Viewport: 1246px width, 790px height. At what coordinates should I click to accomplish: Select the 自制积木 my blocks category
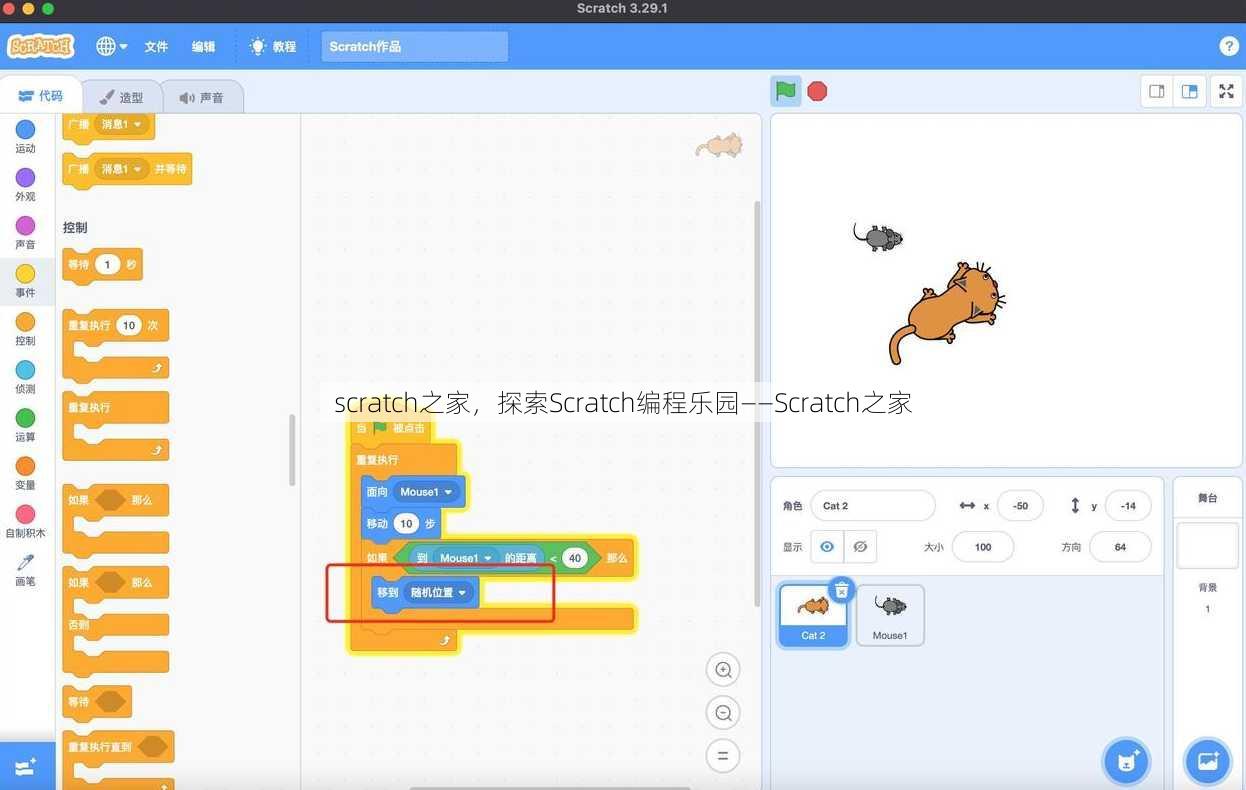pyautogui.click(x=25, y=520)
